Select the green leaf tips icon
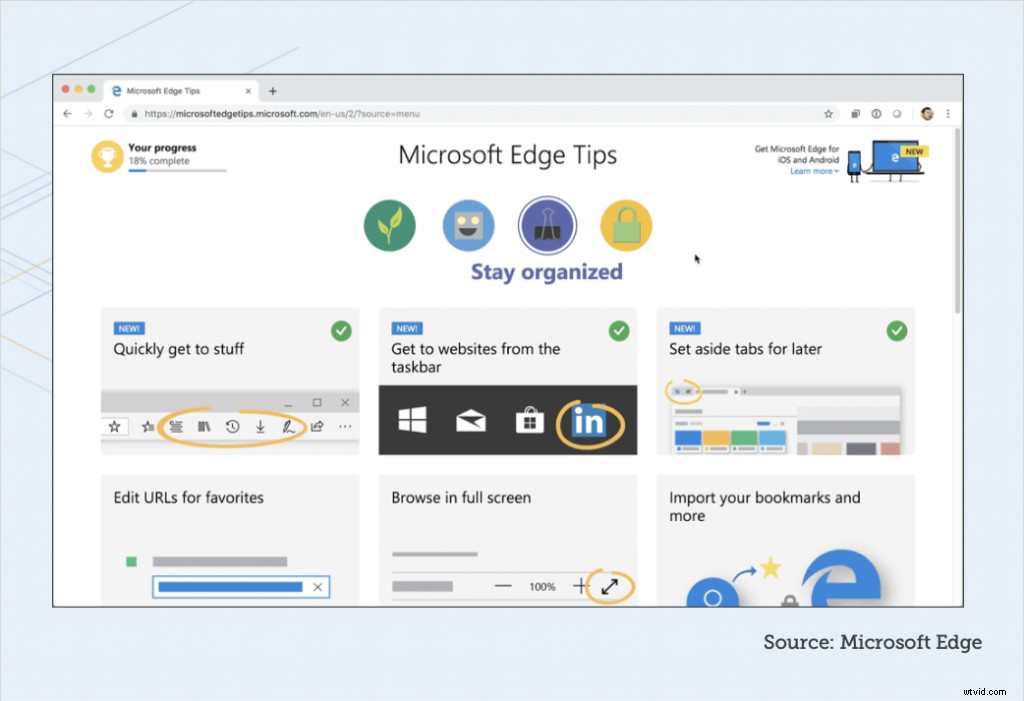 (389, 225)
